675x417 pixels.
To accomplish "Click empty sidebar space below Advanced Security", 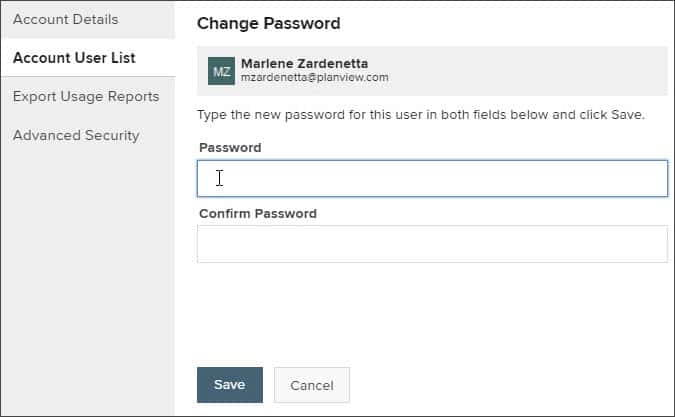I will click(87, 280).
